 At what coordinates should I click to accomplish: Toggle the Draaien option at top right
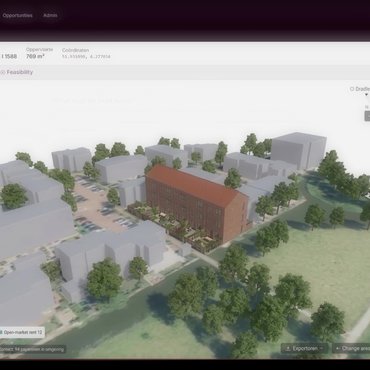[x=360, y=89]
